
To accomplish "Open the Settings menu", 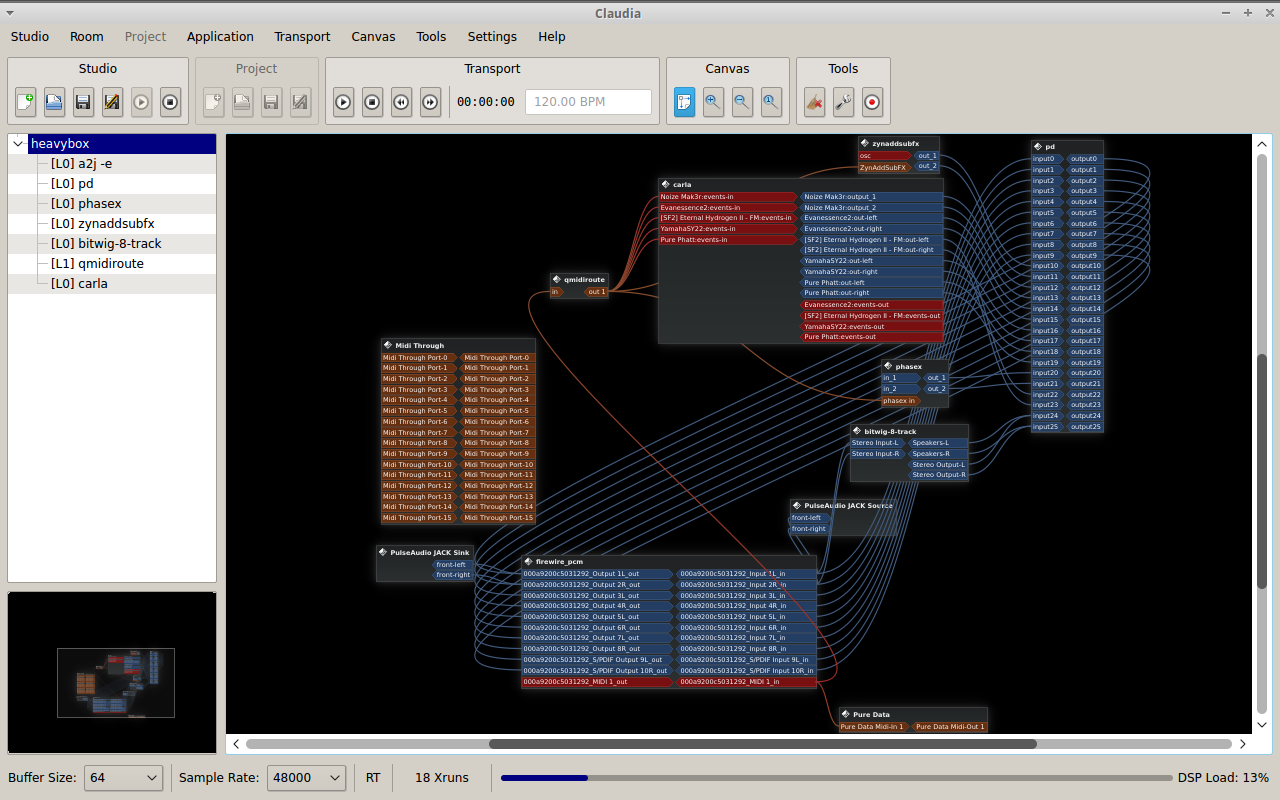I will point(492,36).
